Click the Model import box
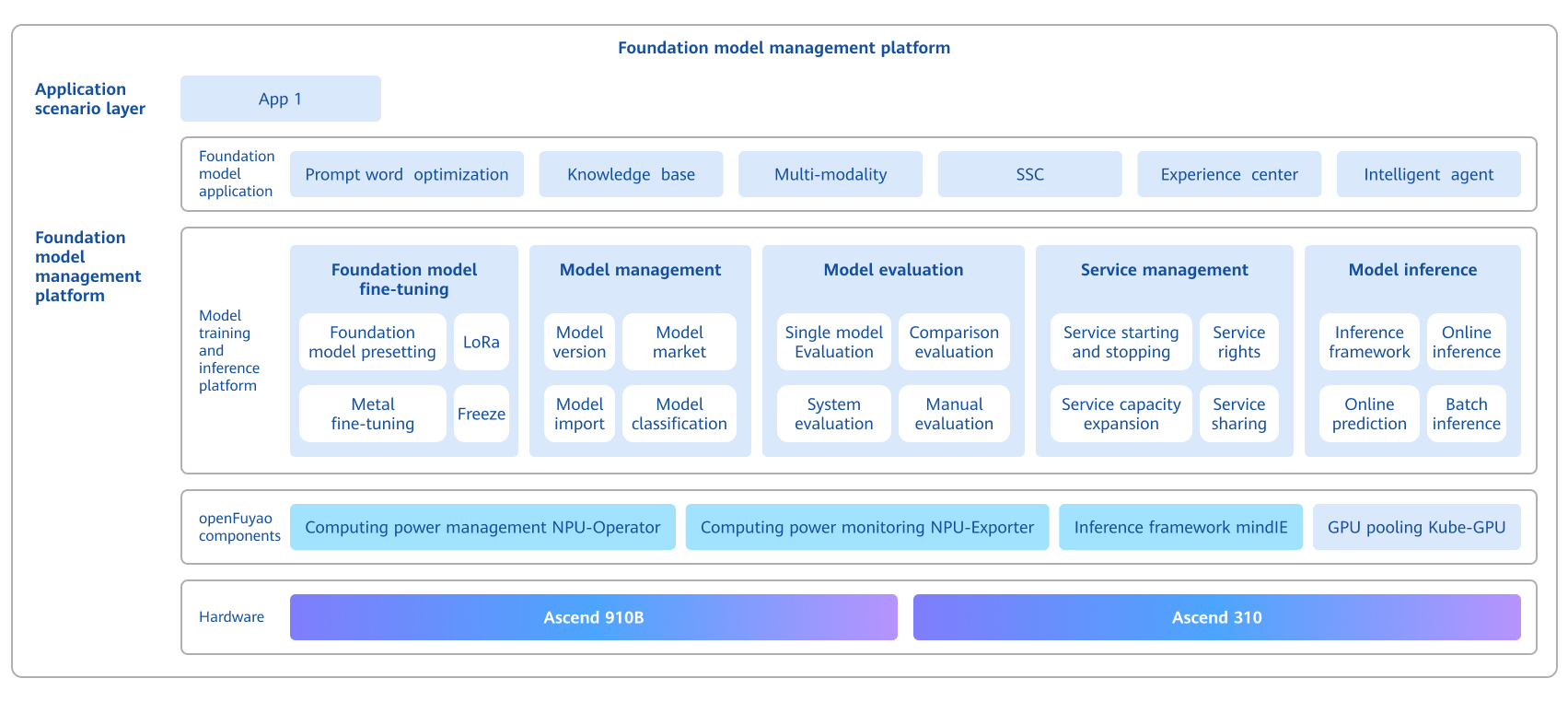This screenshot has width=1568, height=702. 579,414
